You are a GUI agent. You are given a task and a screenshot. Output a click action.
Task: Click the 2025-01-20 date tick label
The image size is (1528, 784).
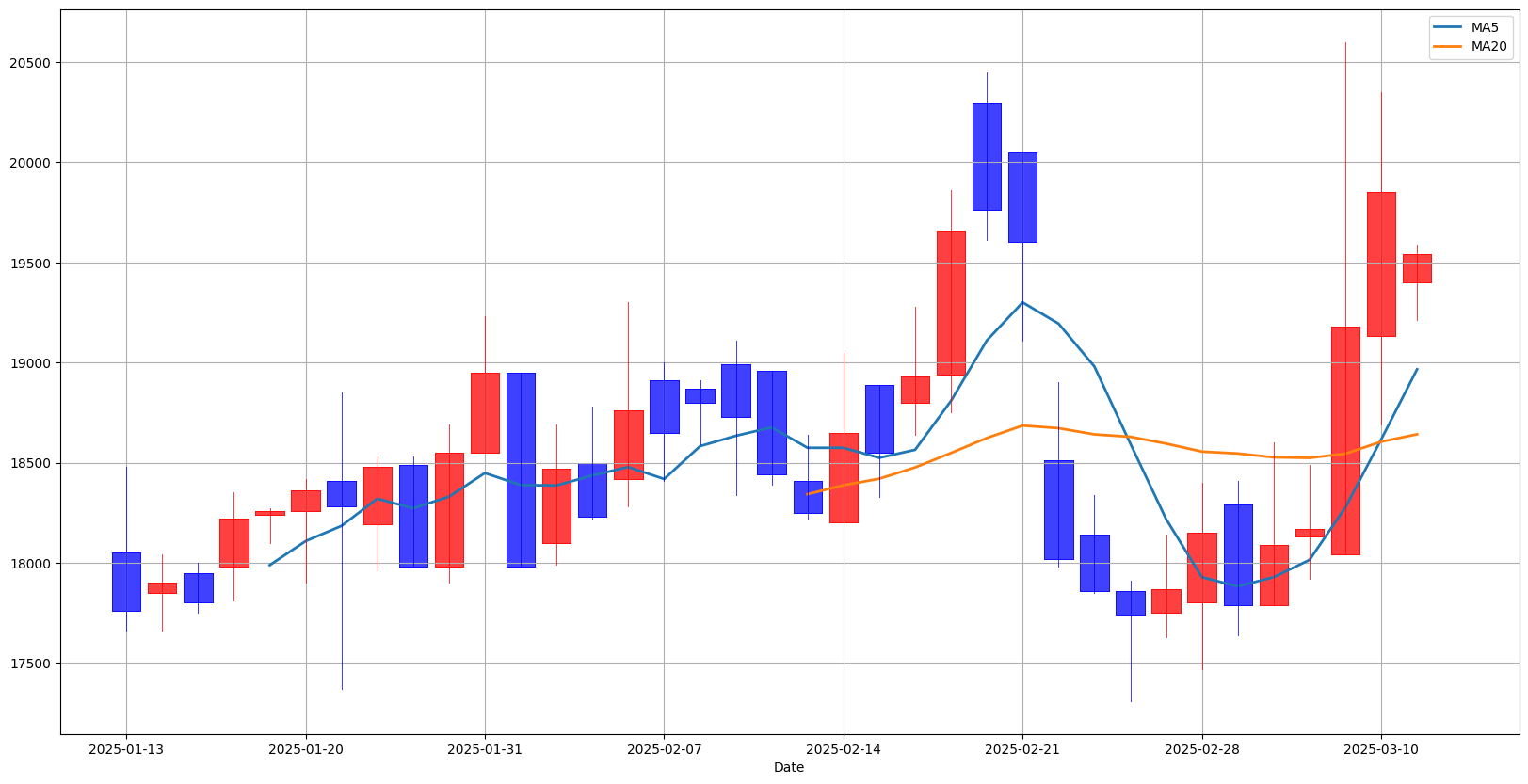305,749
